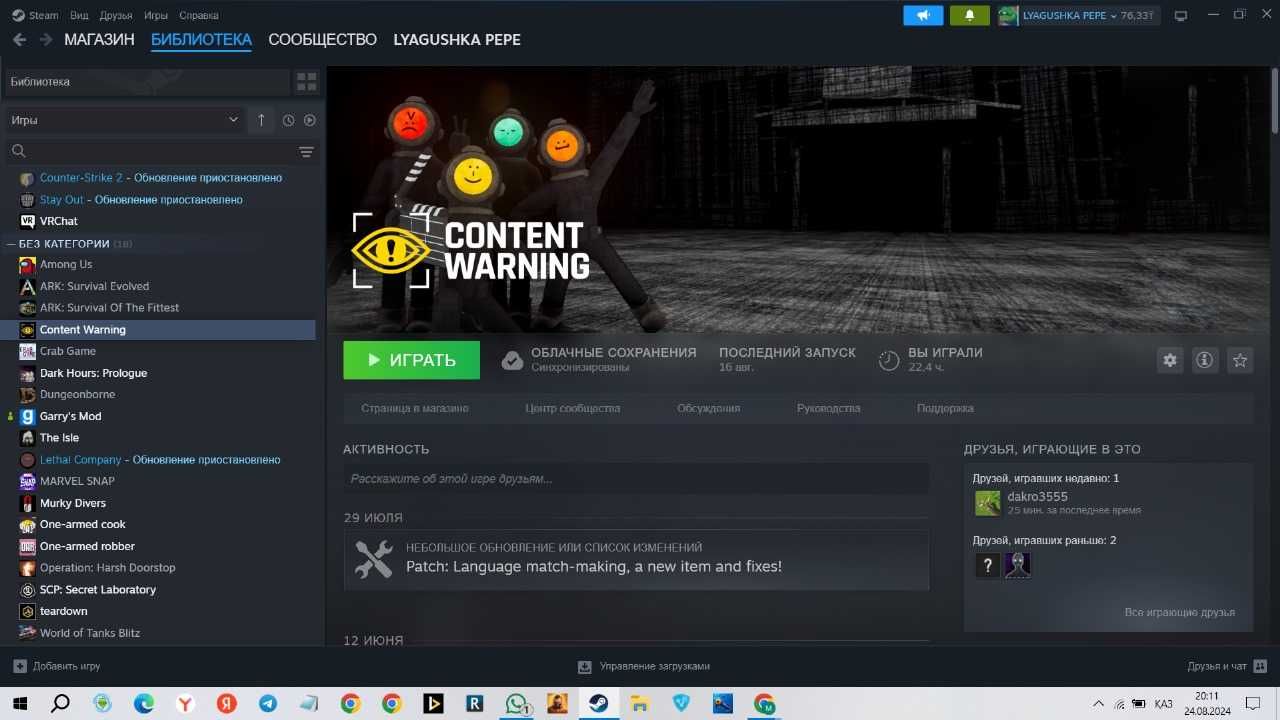
Task: Click the green ИГРАТЬ button
Action: [x=411, y=360]
